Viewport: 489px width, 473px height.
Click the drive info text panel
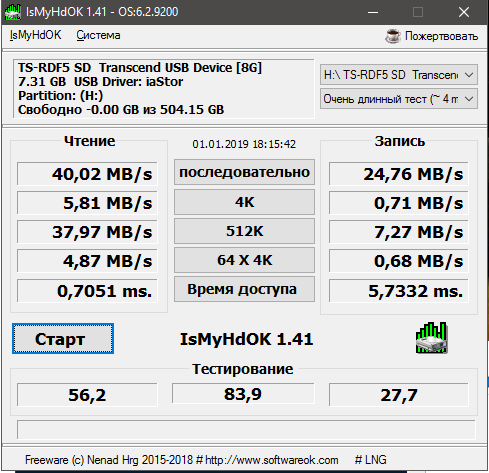(x=163, y=89)
